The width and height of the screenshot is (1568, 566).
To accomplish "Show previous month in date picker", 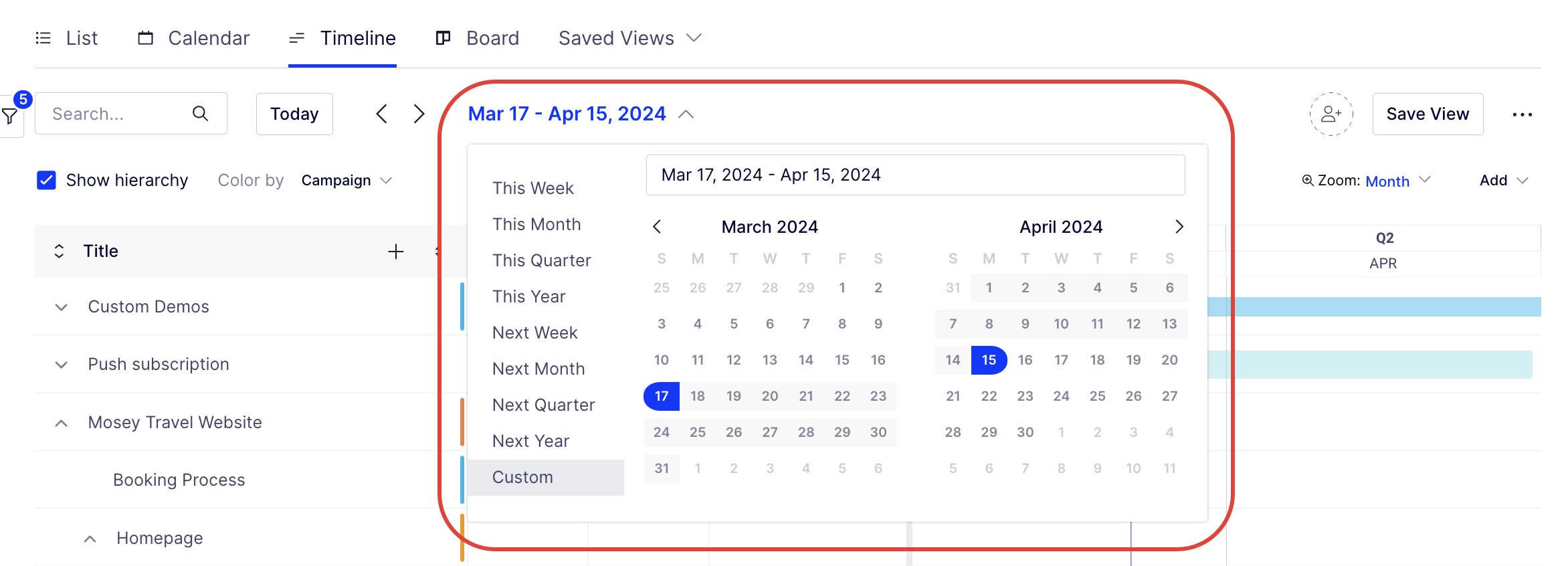I will pyautogui.click(x=657, y=227).
